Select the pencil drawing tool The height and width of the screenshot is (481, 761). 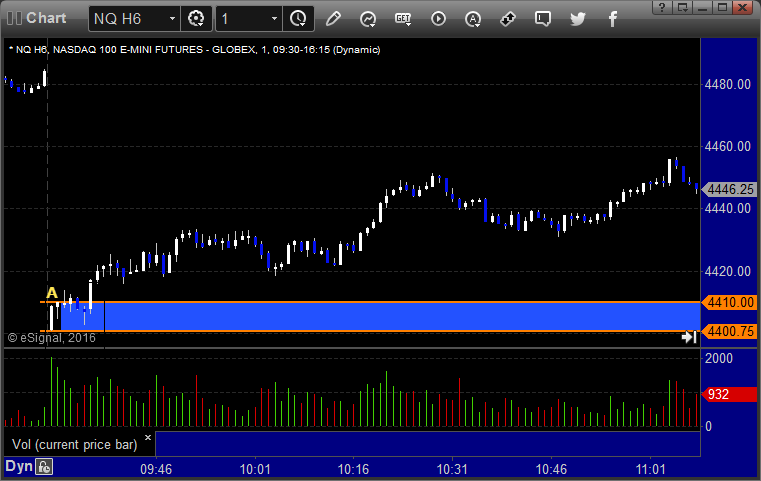click(333, 19)
